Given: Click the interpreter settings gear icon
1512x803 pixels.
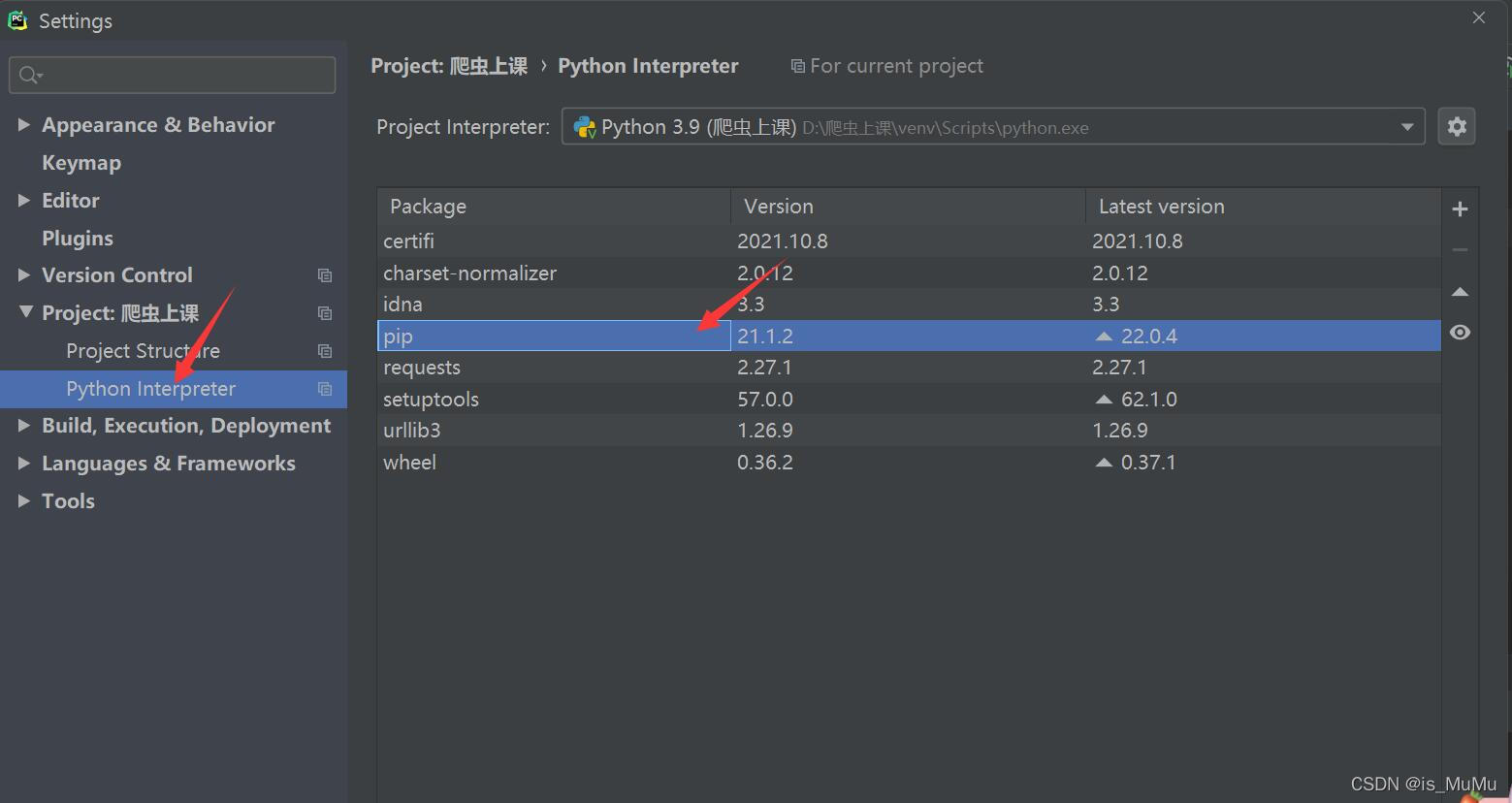Looking at the screenshot, I should click(1456, 127).
